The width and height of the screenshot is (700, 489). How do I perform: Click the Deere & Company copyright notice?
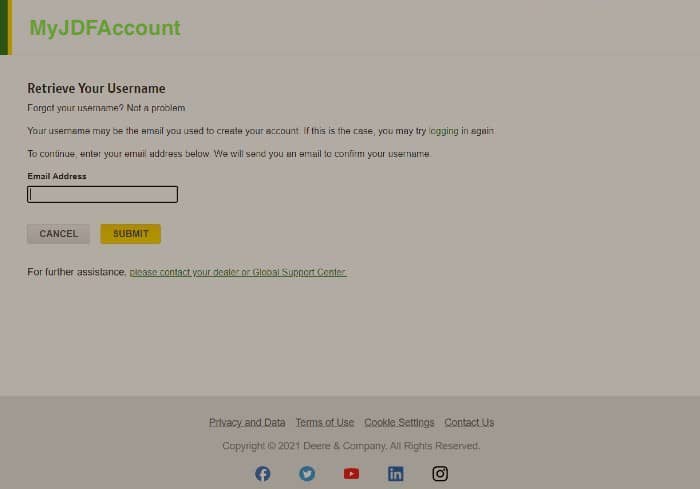click(x=351, y=446)
